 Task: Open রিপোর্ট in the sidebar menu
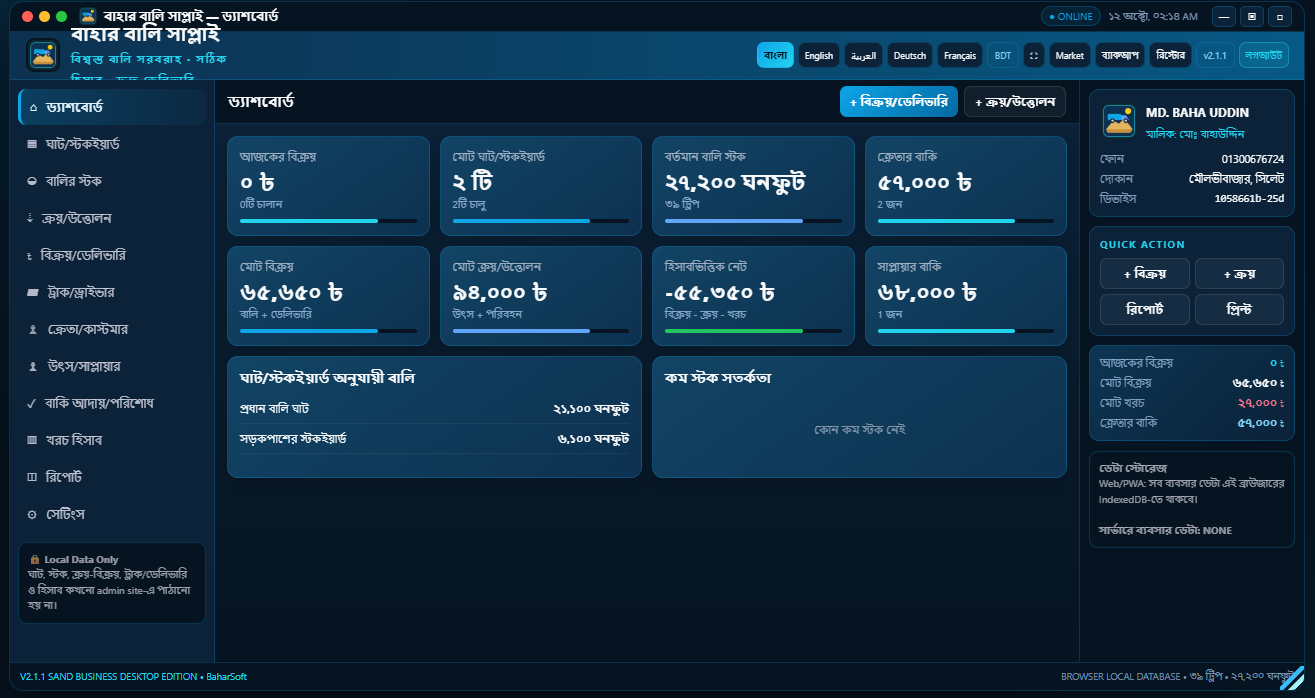[112, 477]
